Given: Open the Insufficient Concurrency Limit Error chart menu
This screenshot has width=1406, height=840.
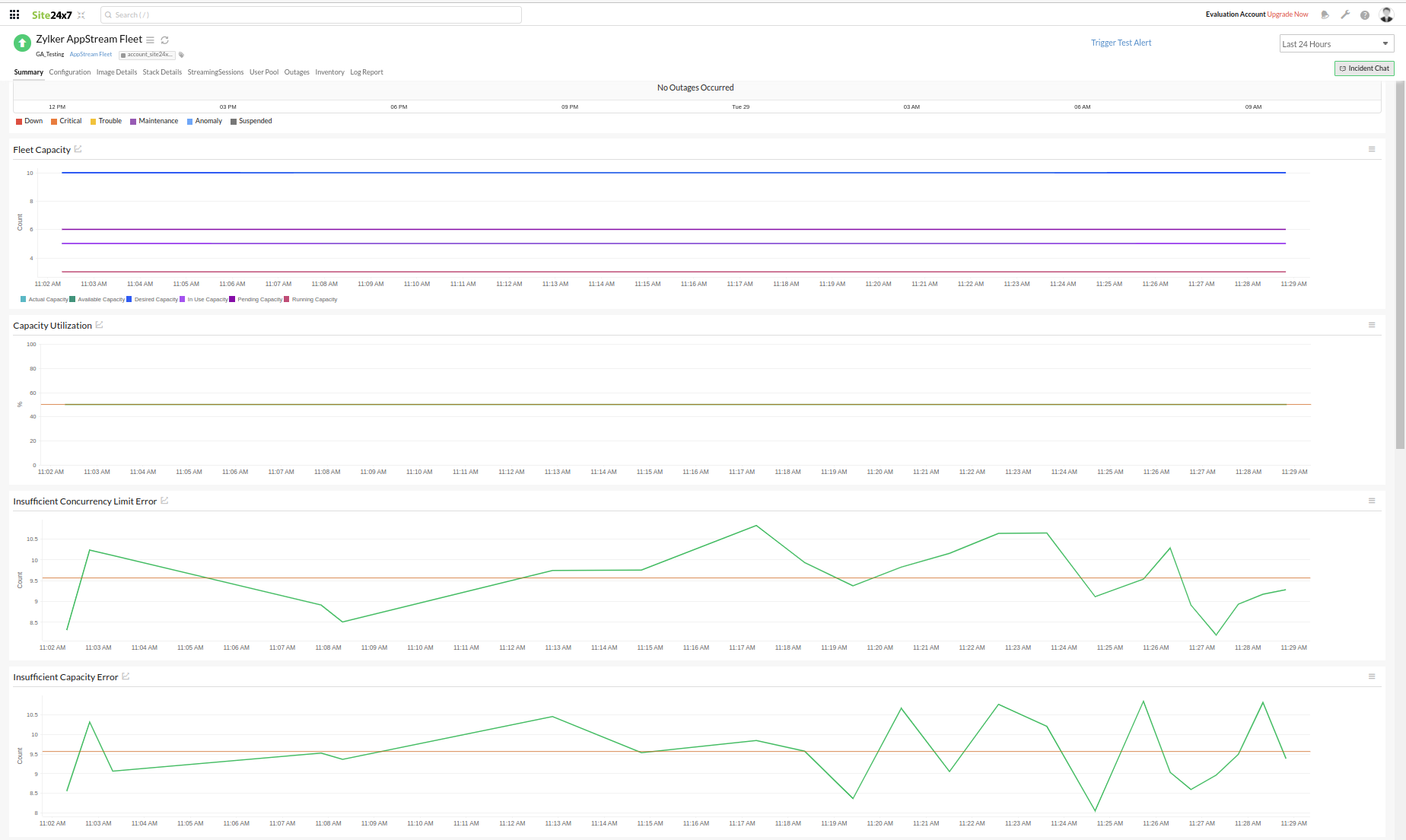Looking at the screenshot, I should 1373,501.
